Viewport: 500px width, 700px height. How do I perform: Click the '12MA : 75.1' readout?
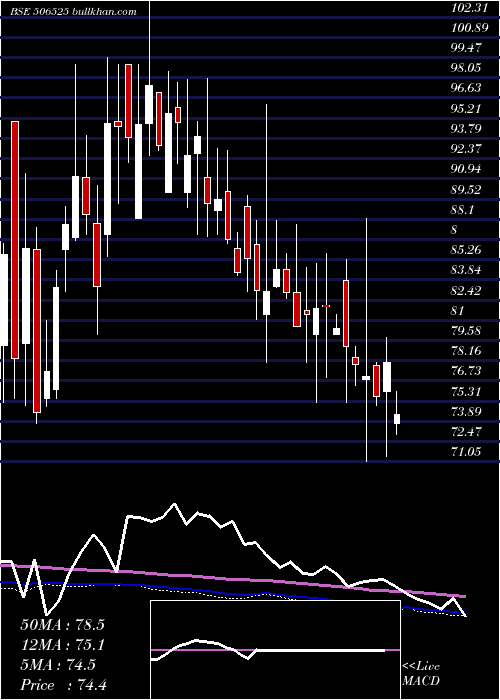62,645
